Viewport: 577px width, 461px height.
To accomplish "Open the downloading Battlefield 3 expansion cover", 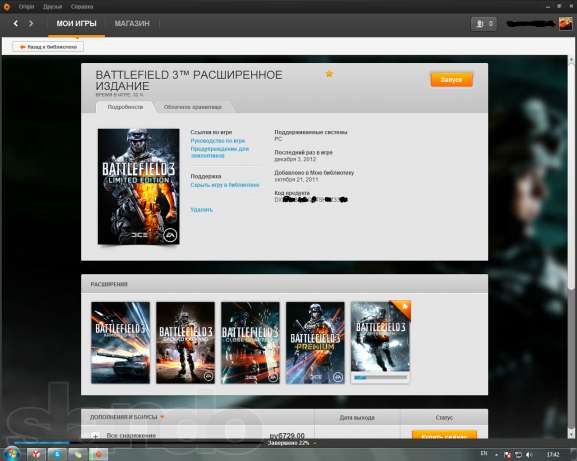I will 380,336.
